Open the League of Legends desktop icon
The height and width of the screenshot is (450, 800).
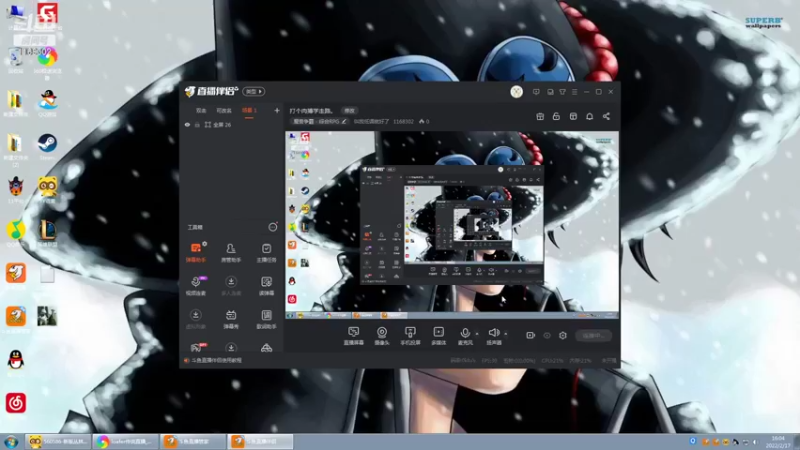coord(47,232)
